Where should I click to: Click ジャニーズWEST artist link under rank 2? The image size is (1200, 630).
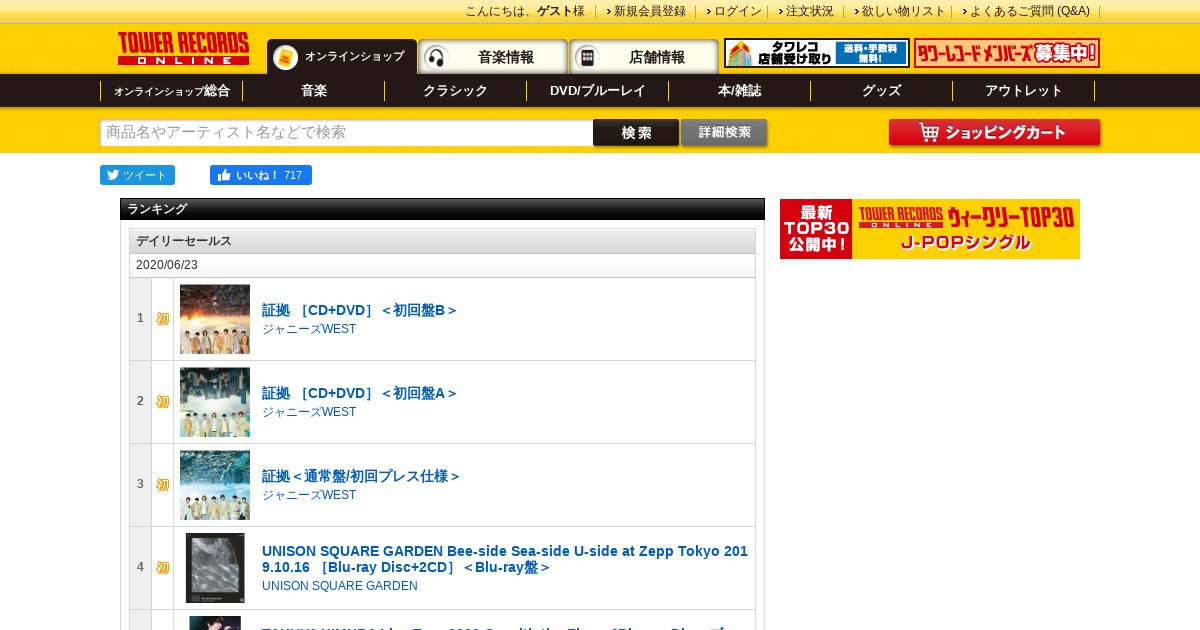point(309,412)
